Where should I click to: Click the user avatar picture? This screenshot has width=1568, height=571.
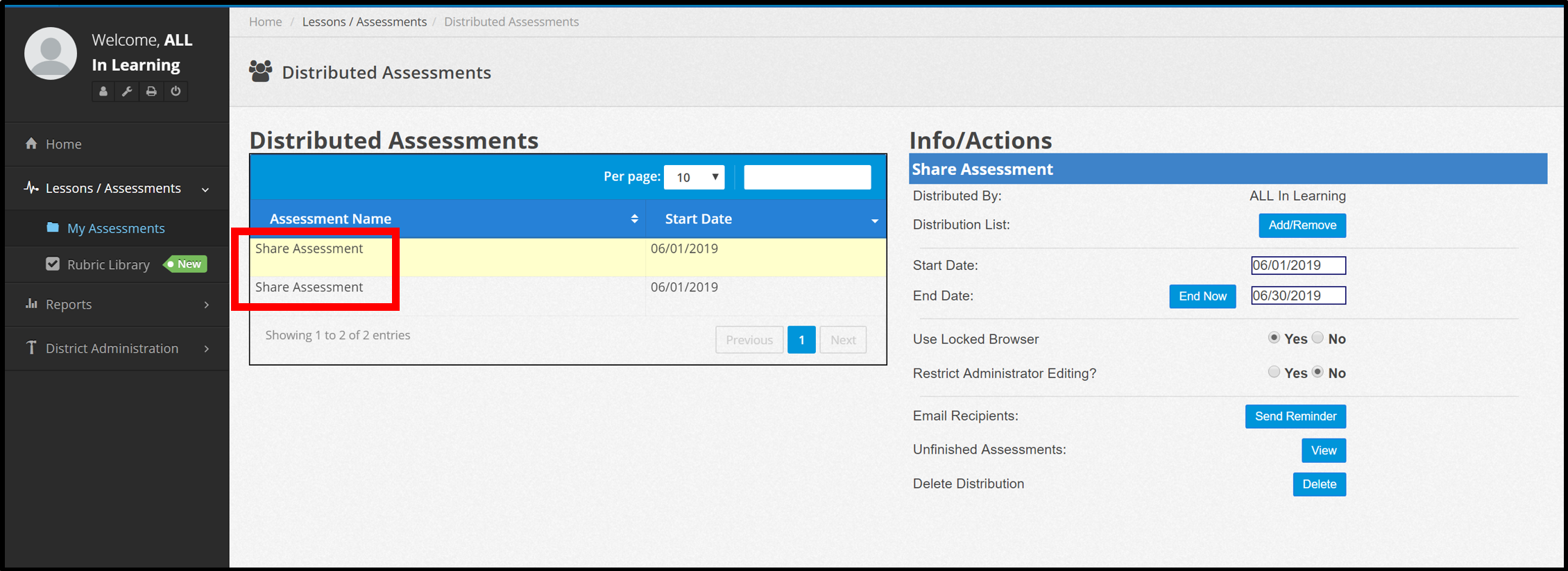click(51, 53)
